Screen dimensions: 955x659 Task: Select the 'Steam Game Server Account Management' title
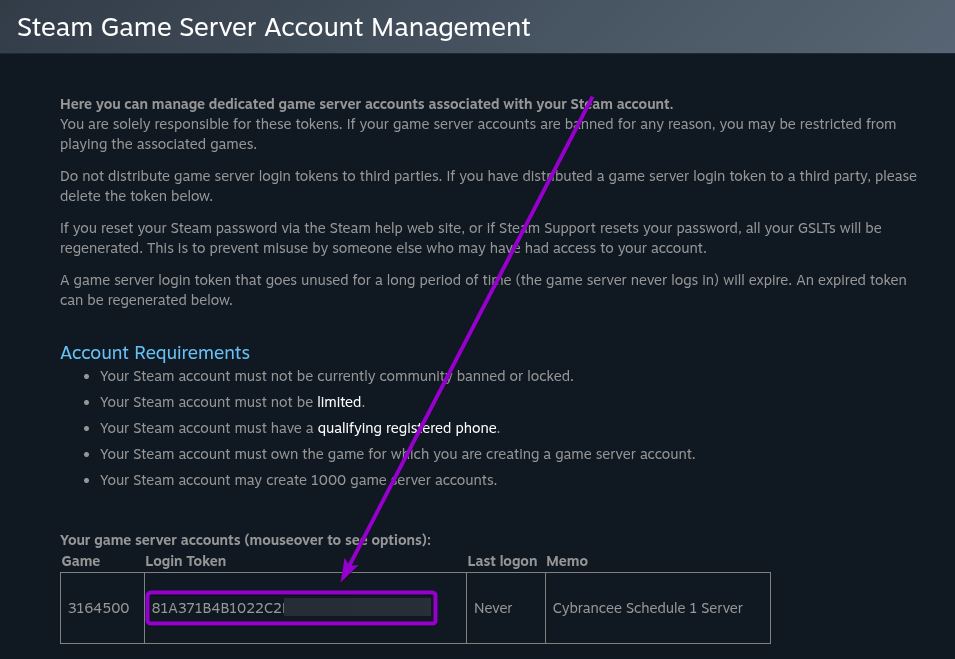[x=273, y=27]
